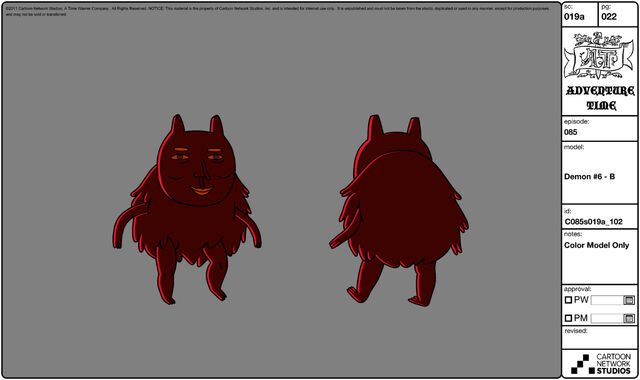Check the PM approval checkbox
The image size is (640, 380).
click(568, 318)
